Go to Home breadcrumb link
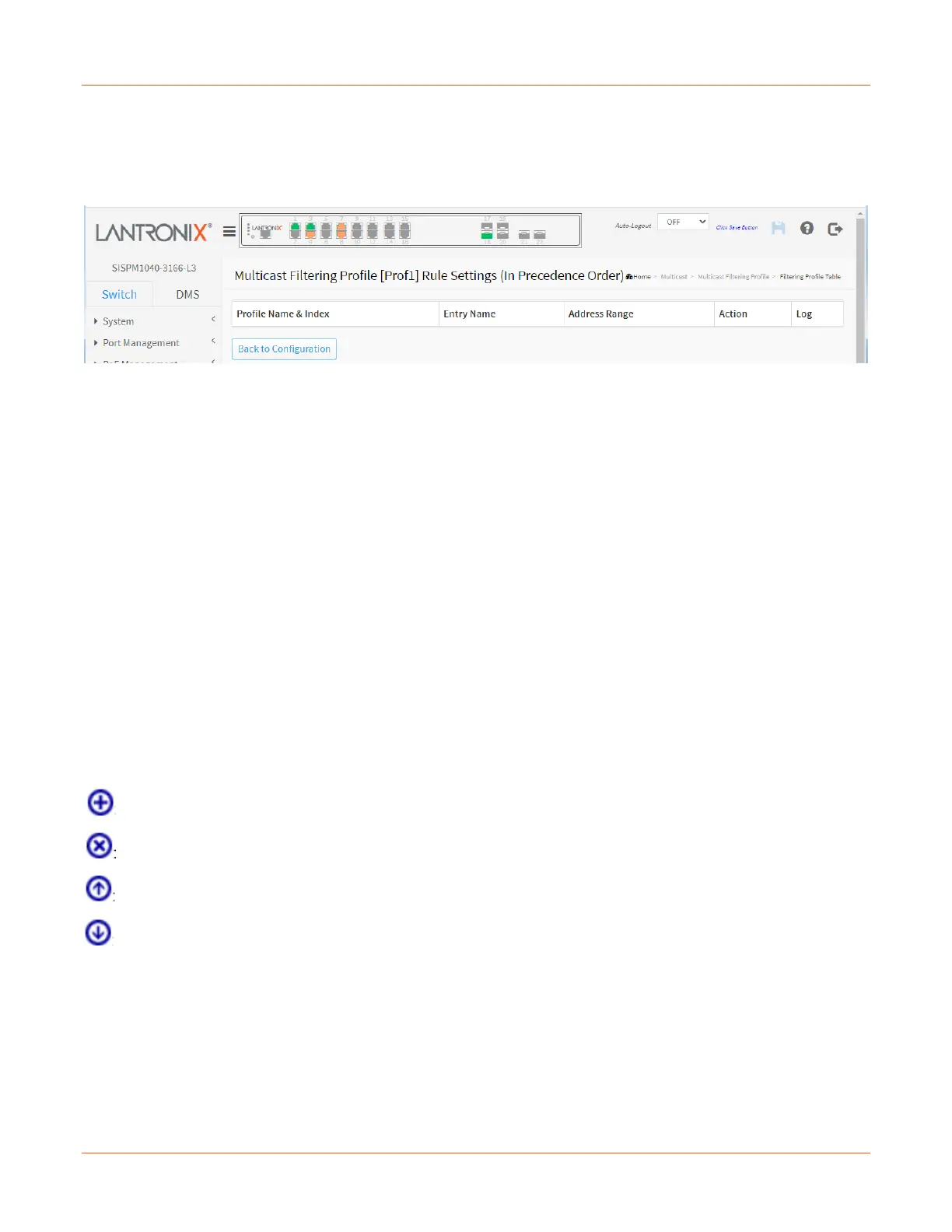The image size is (952, 1232). click(x=639, y=277)
